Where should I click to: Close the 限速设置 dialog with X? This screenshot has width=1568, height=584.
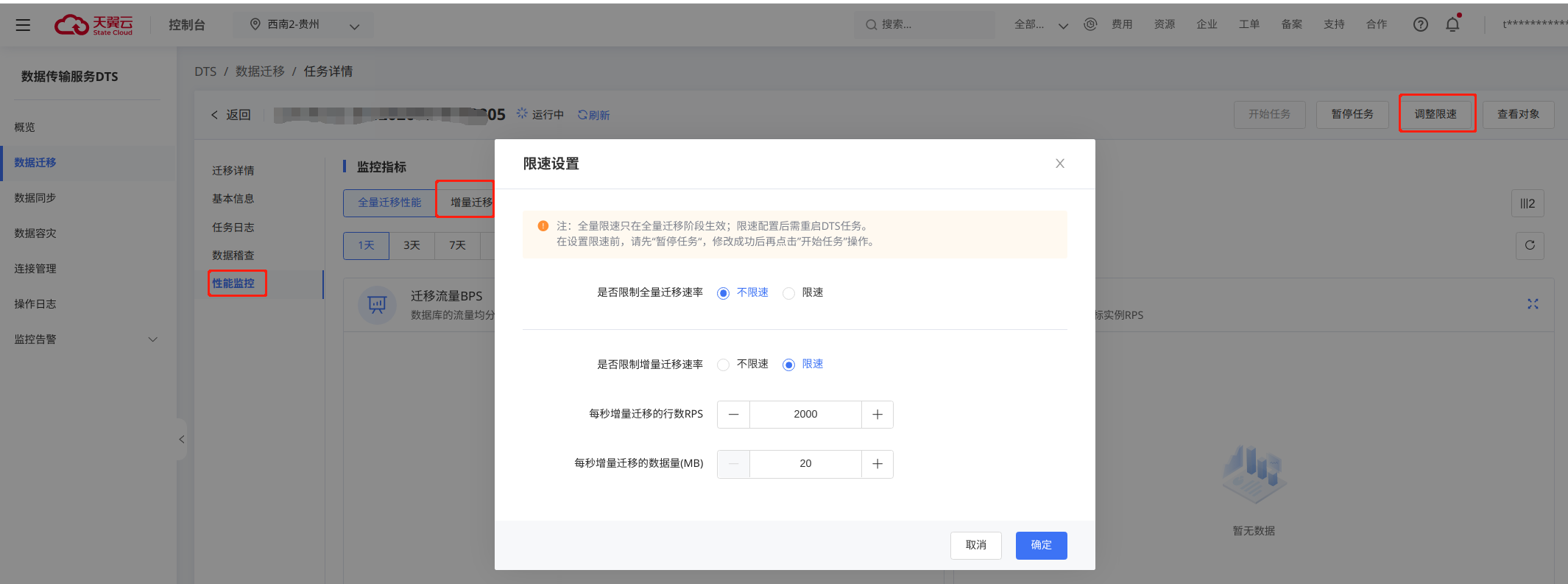[1060, 163]
